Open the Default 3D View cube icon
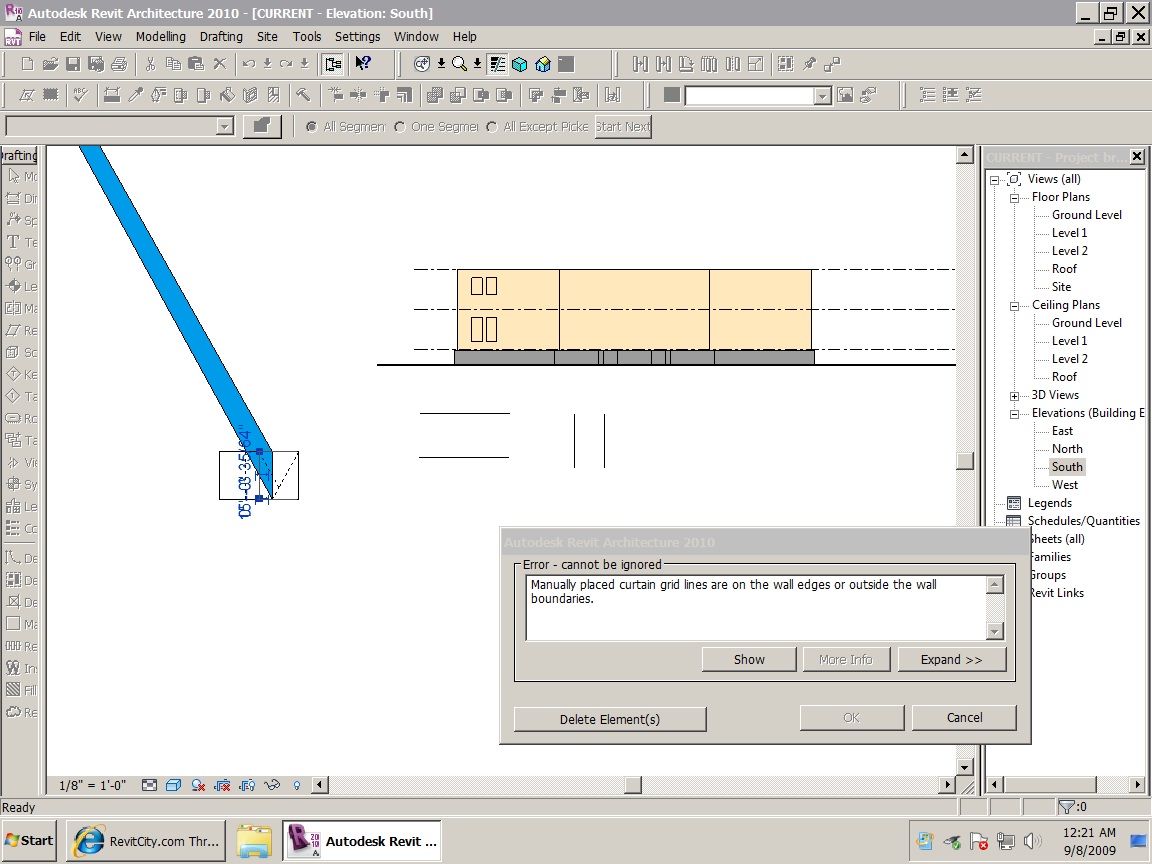Viewport: 1152px width, 864px height. pos(520,64)
